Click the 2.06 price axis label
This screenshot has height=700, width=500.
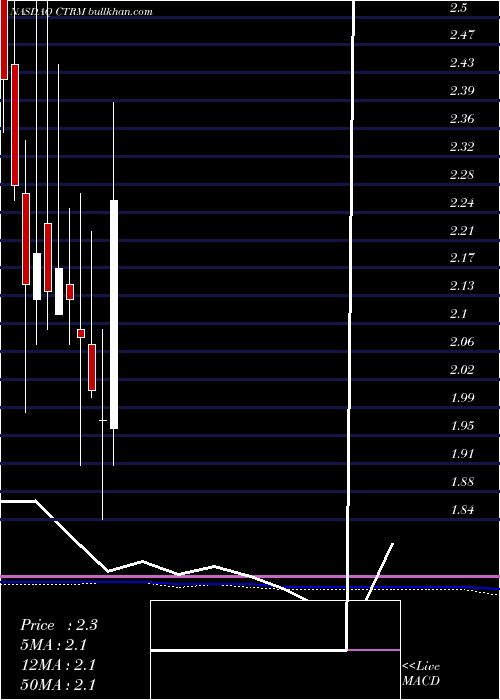click(462, 342)
